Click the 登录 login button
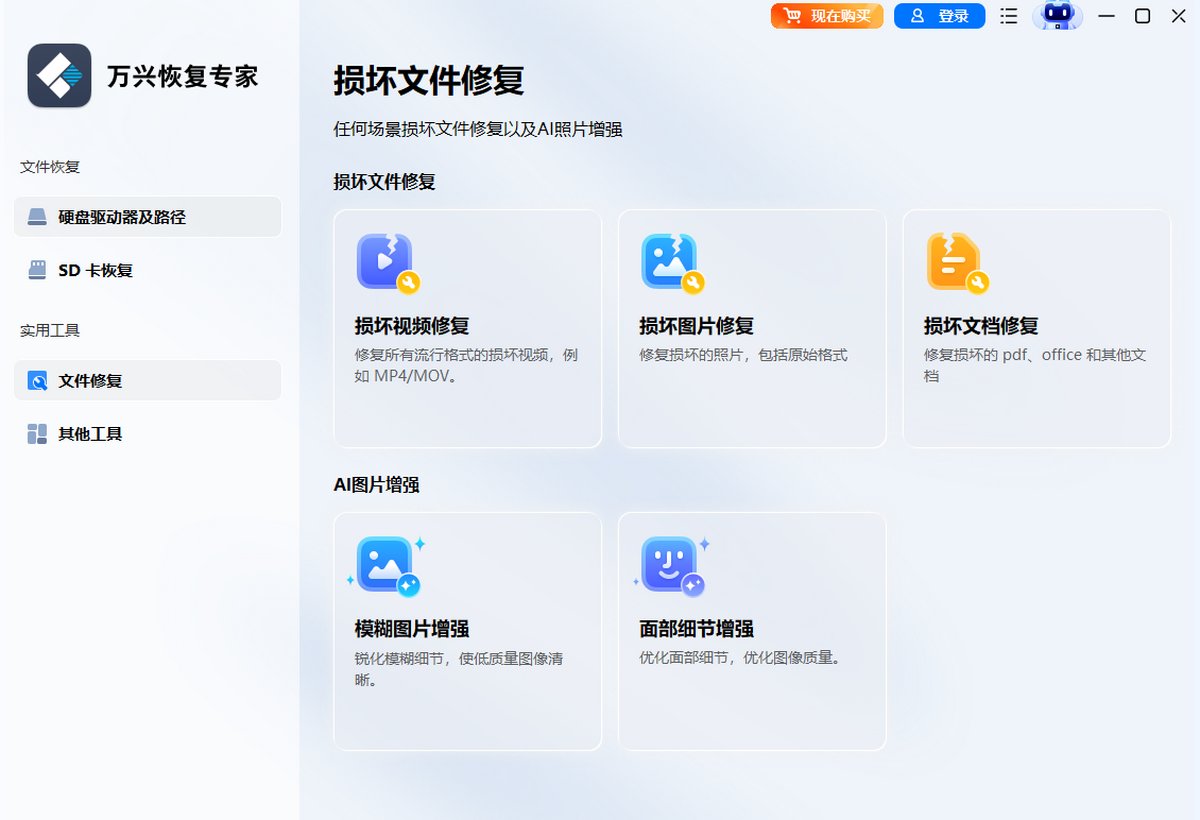 pos(939,16)
